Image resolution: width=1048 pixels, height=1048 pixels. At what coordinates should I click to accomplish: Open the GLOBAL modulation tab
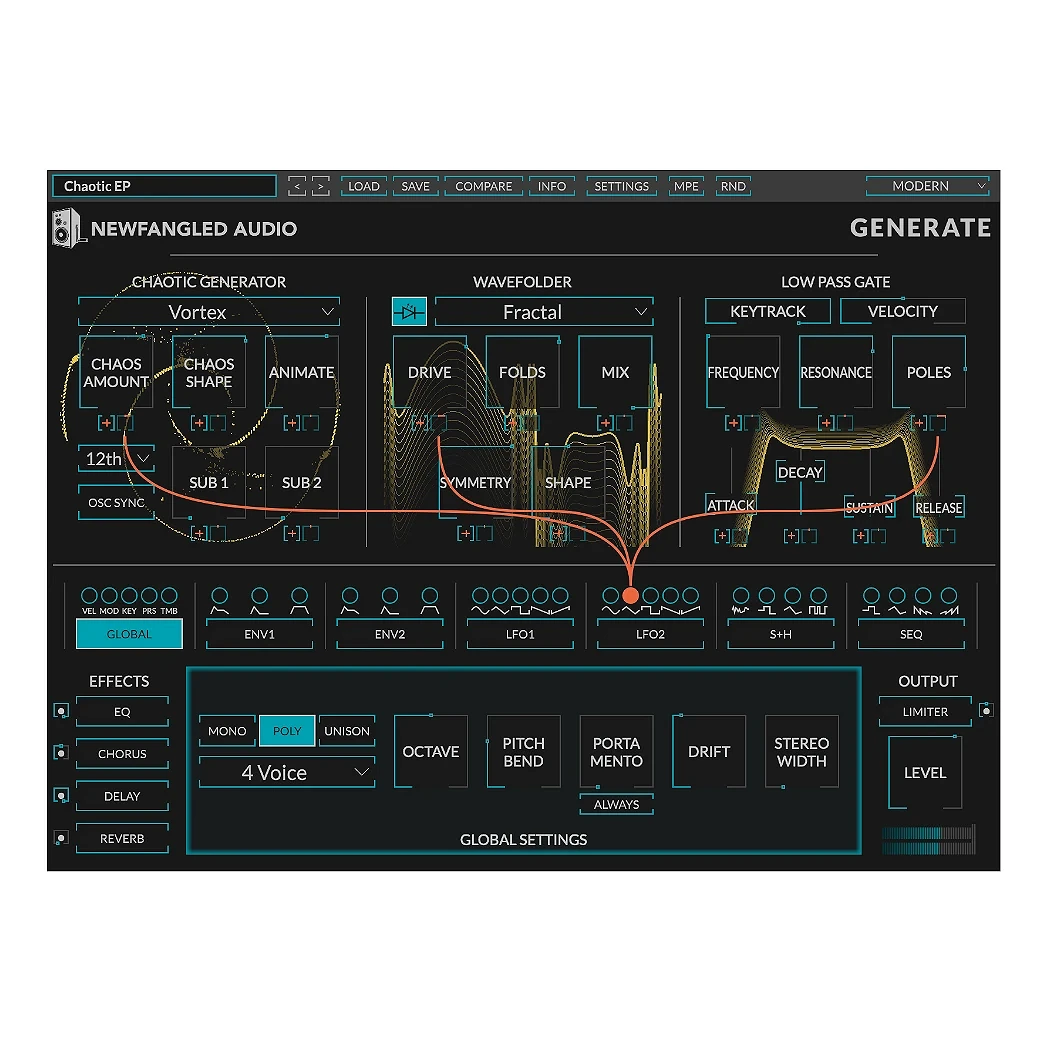129,634
